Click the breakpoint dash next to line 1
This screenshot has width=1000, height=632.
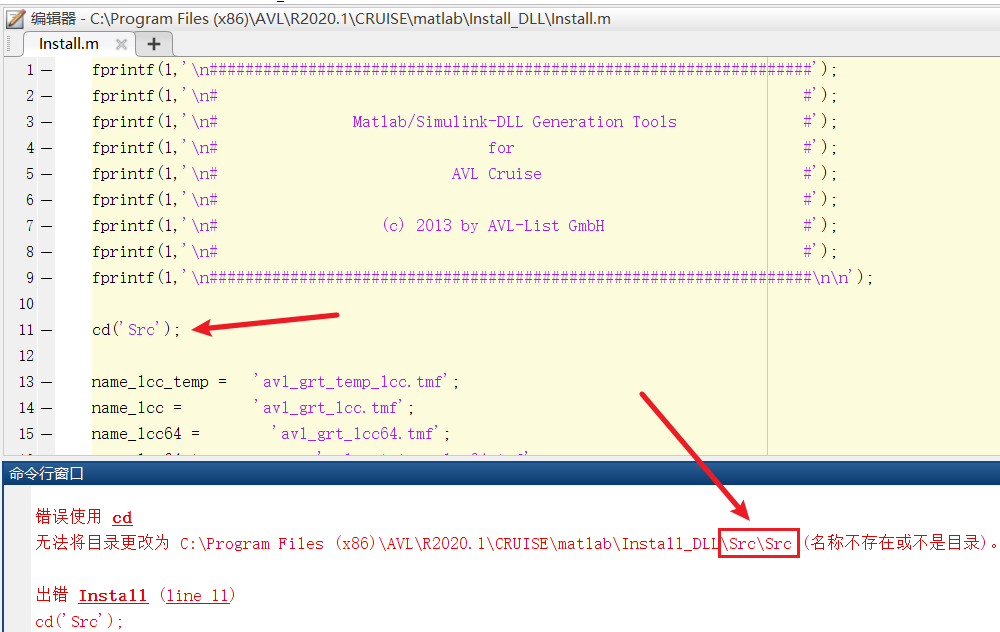(46, 69)
